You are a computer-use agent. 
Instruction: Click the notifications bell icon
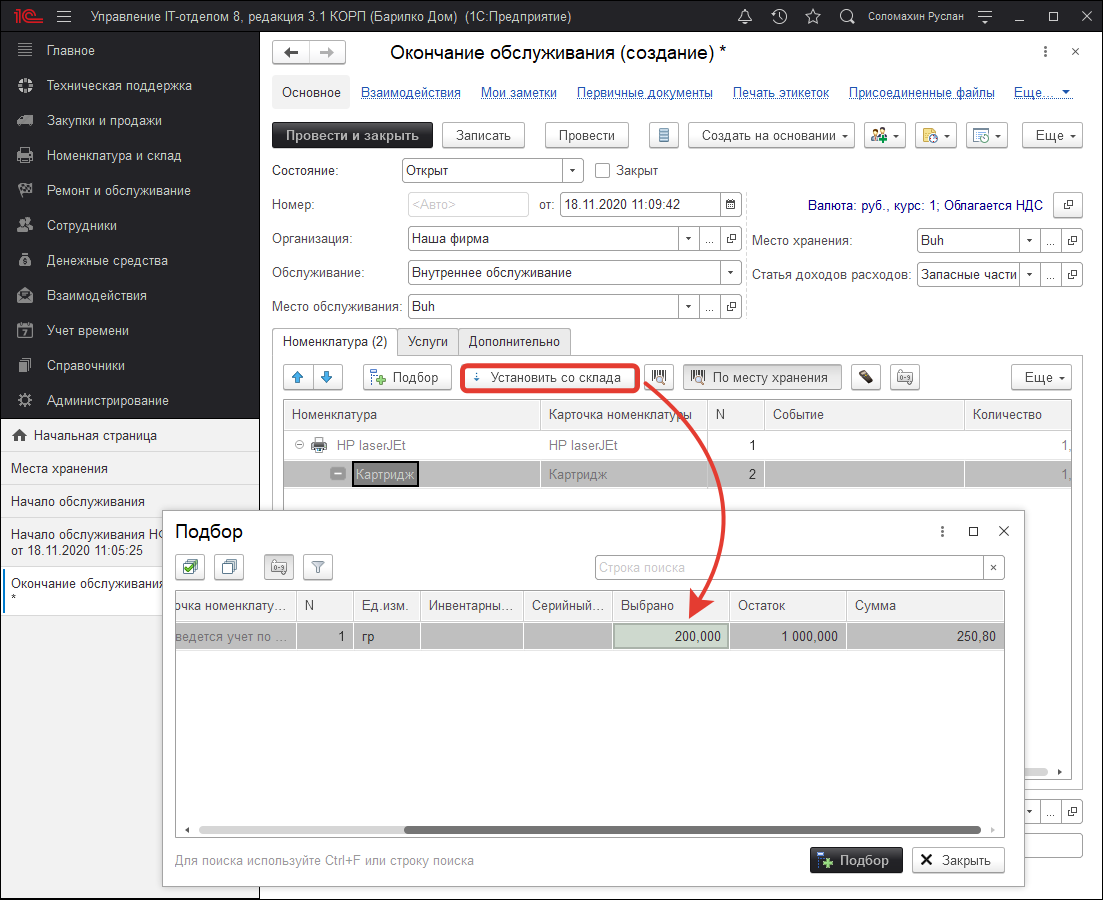pyautogui.click(x=745, y=17)
